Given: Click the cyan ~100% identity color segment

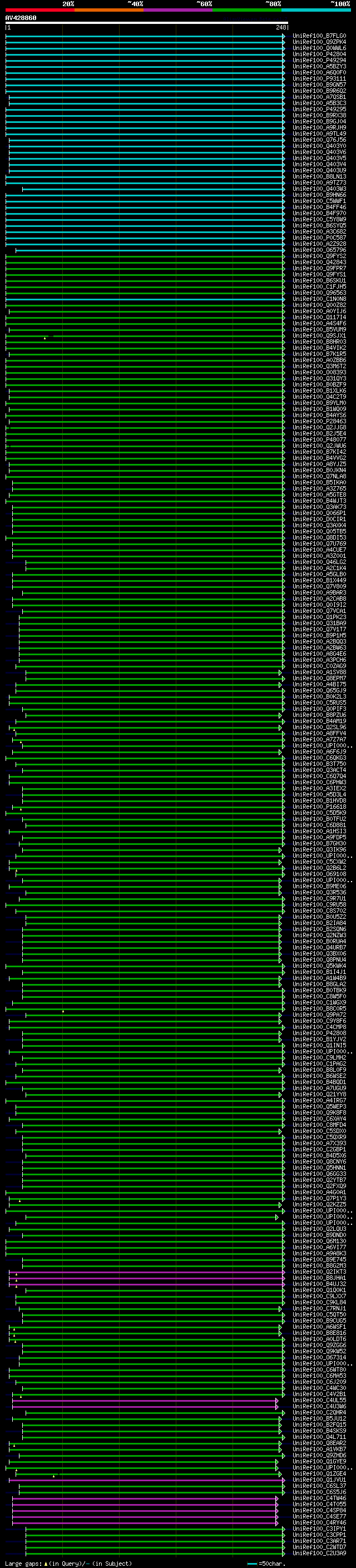Looking at the screenshot, I should click(316, 10).
